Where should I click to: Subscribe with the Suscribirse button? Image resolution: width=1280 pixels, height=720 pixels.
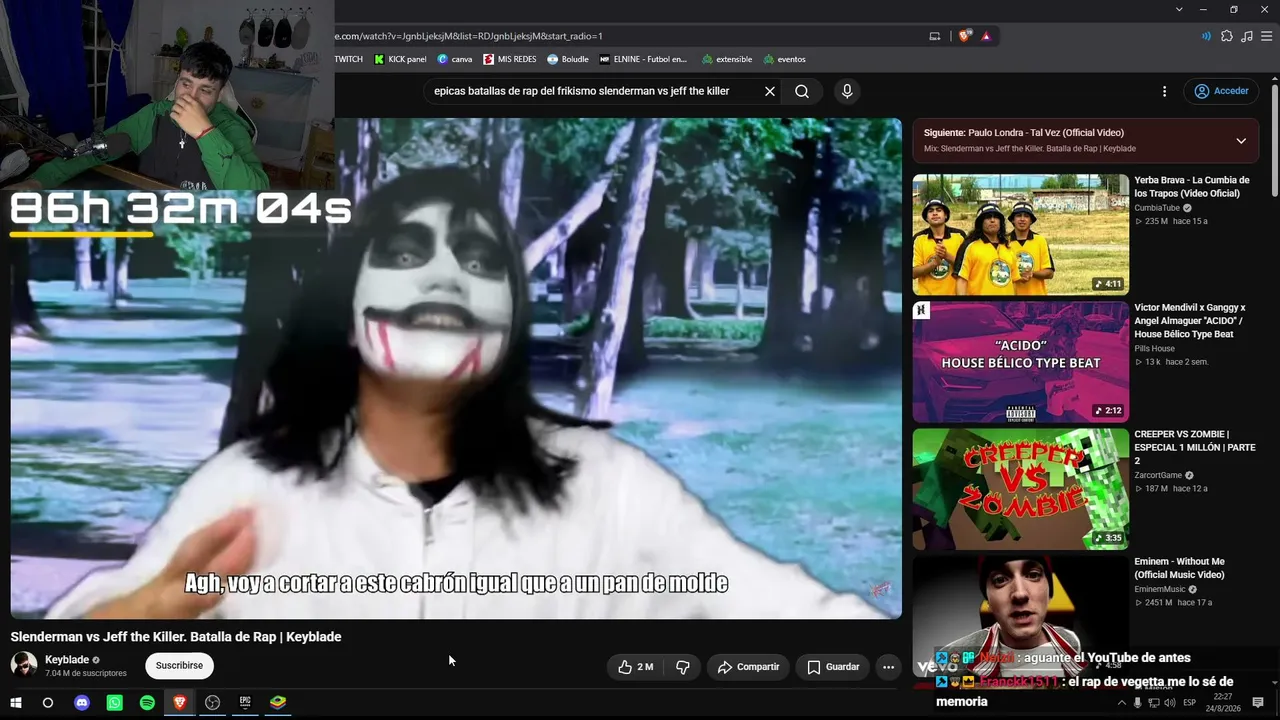pyautogui.click(x=179, y=665)
